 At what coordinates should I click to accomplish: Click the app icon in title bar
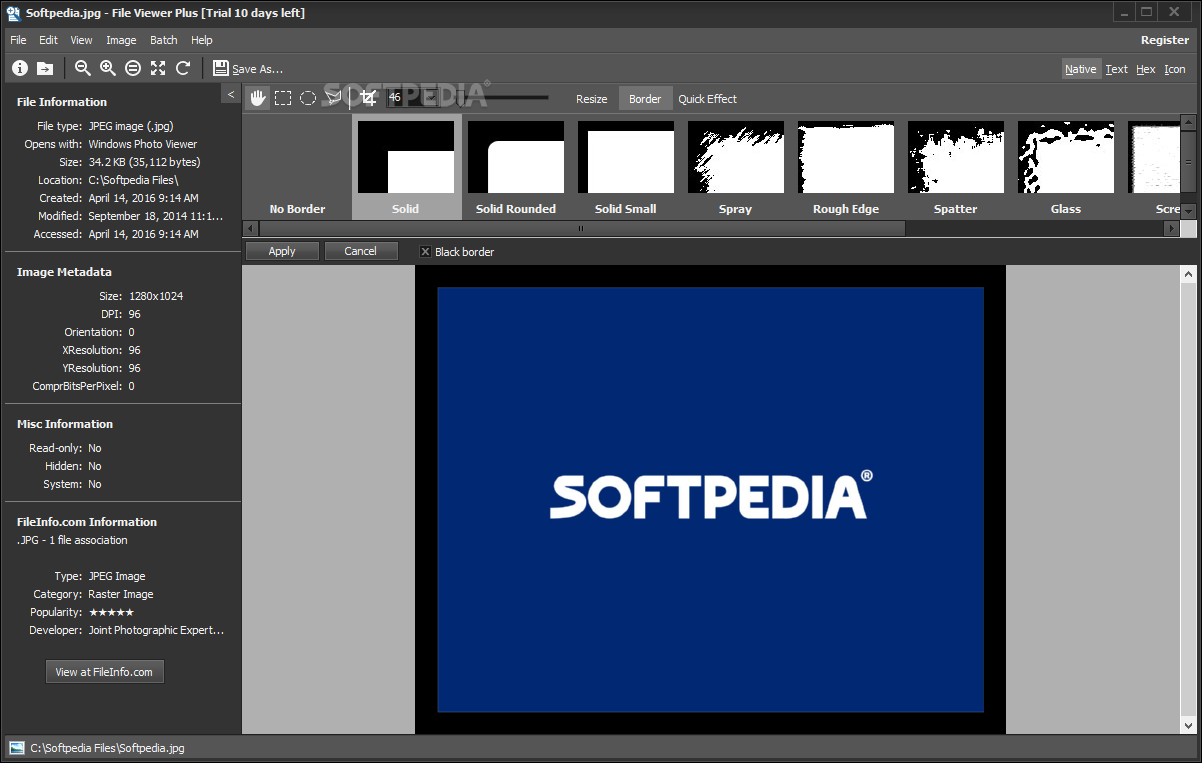point(13,13)
